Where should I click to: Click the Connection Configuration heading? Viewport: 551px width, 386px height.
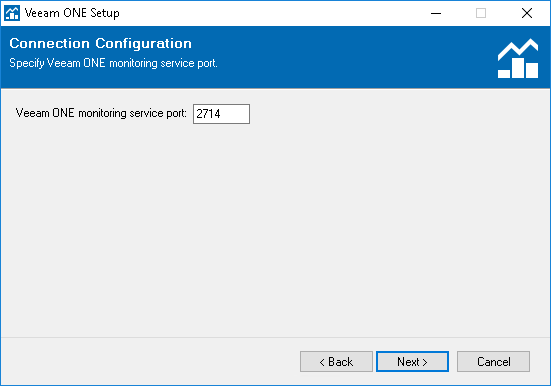101,44
